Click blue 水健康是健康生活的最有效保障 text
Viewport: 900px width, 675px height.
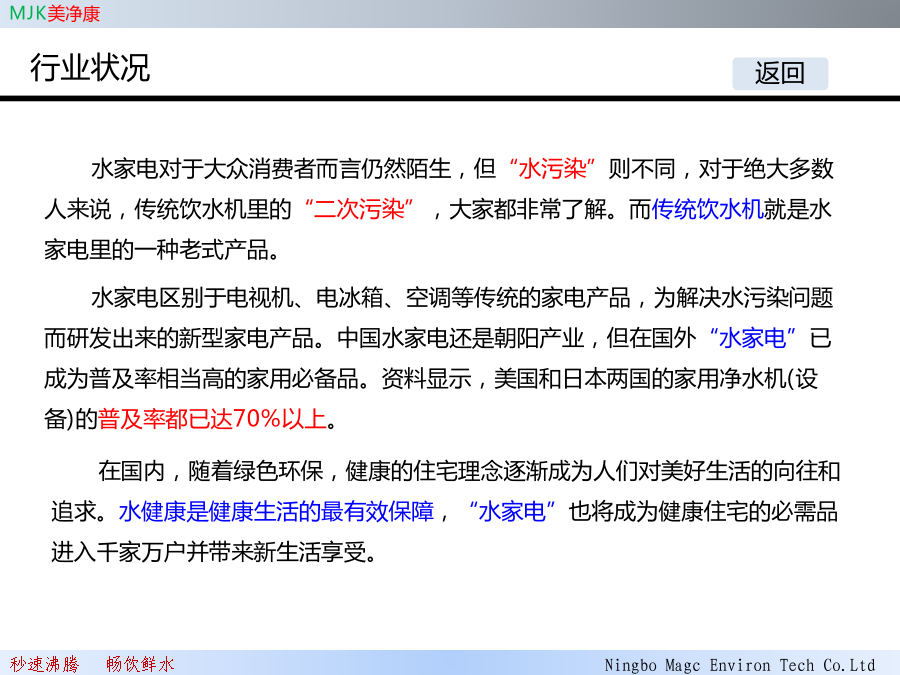[x=276, y=511]
